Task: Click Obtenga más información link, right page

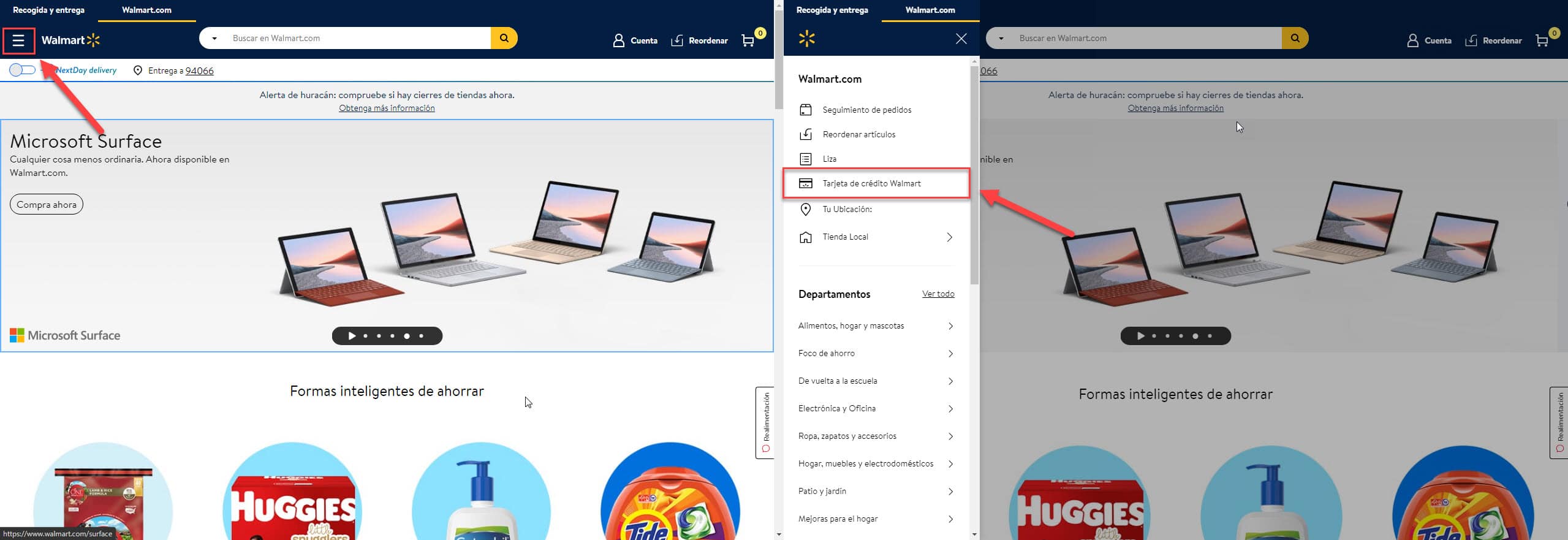Action: [1175, 108]
